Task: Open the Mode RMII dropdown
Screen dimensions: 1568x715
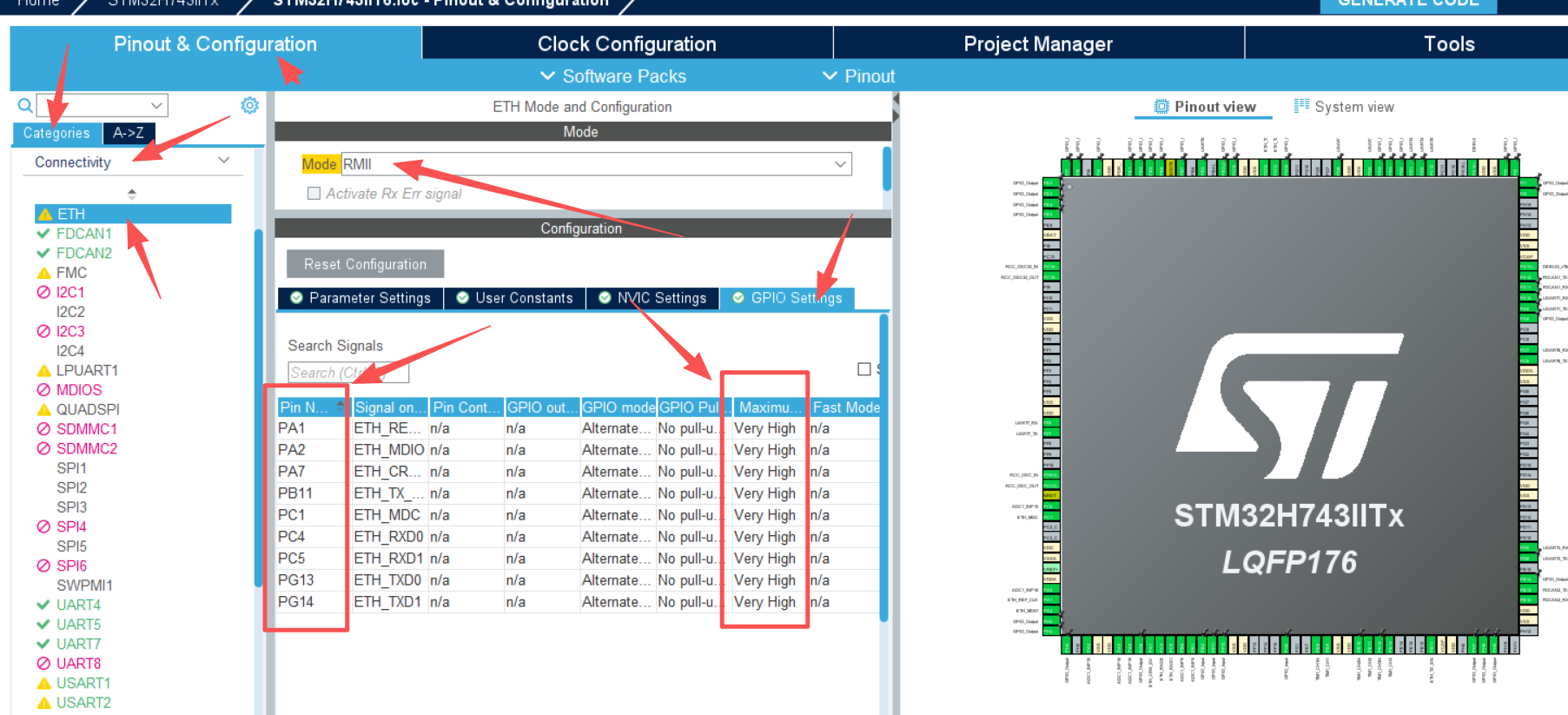Action: (x=839, y=164)
